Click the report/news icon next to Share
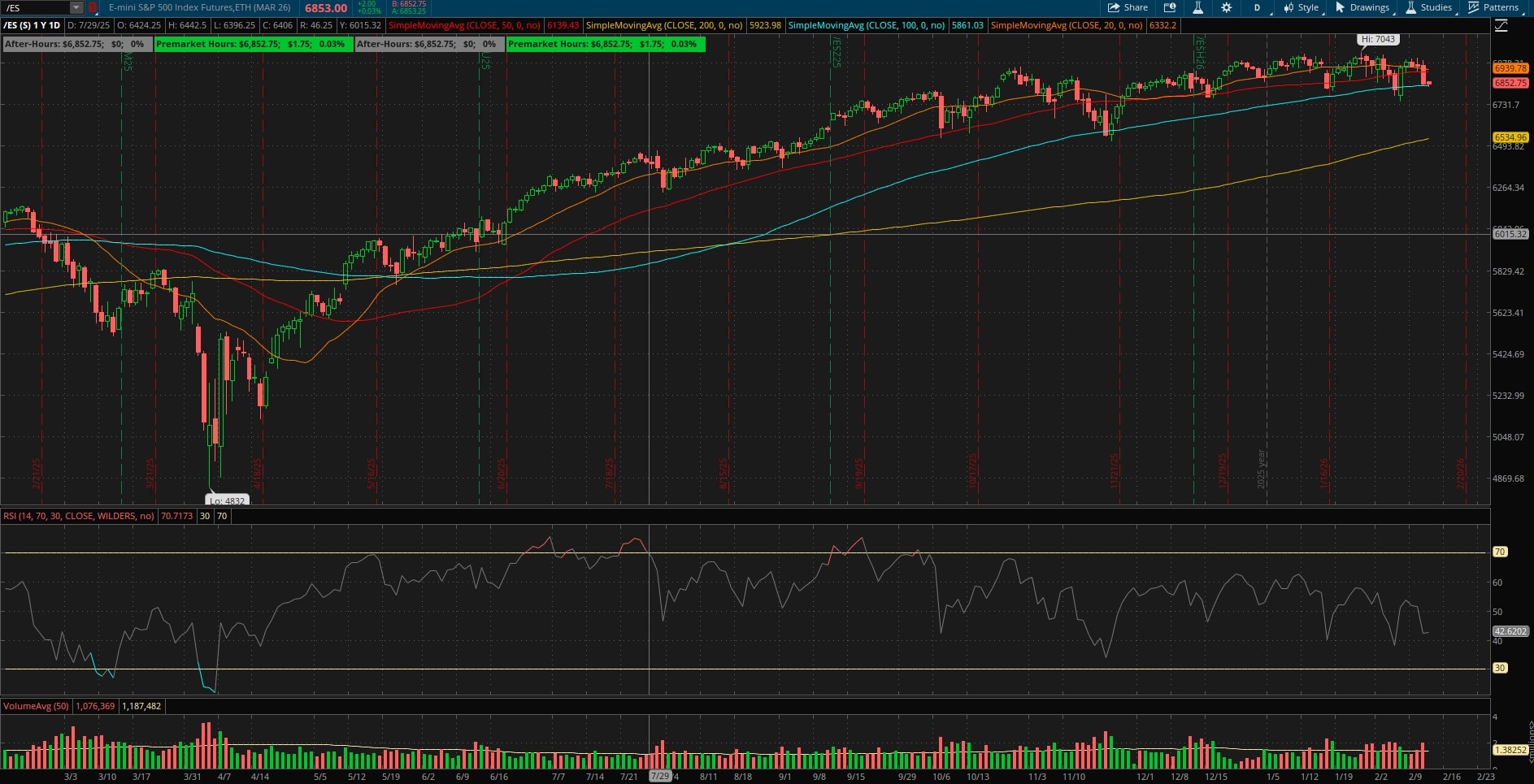Screen dimensions: 1534x784 pyautogui.click(x=1171, y=7)
